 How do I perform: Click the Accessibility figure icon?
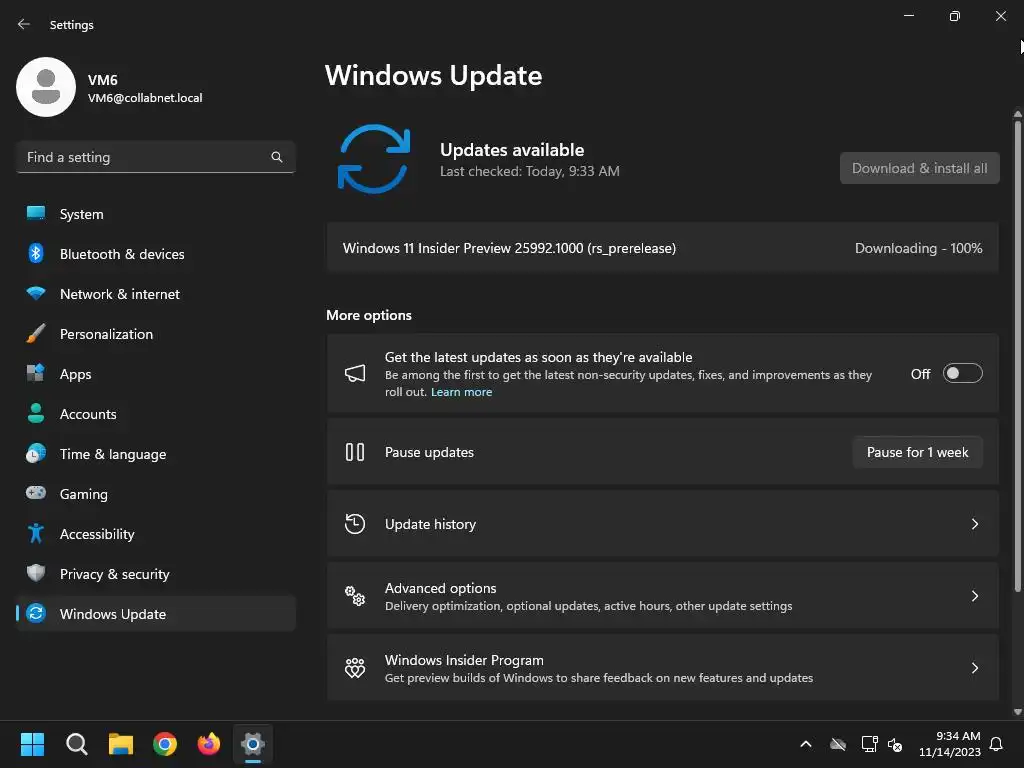36,533
